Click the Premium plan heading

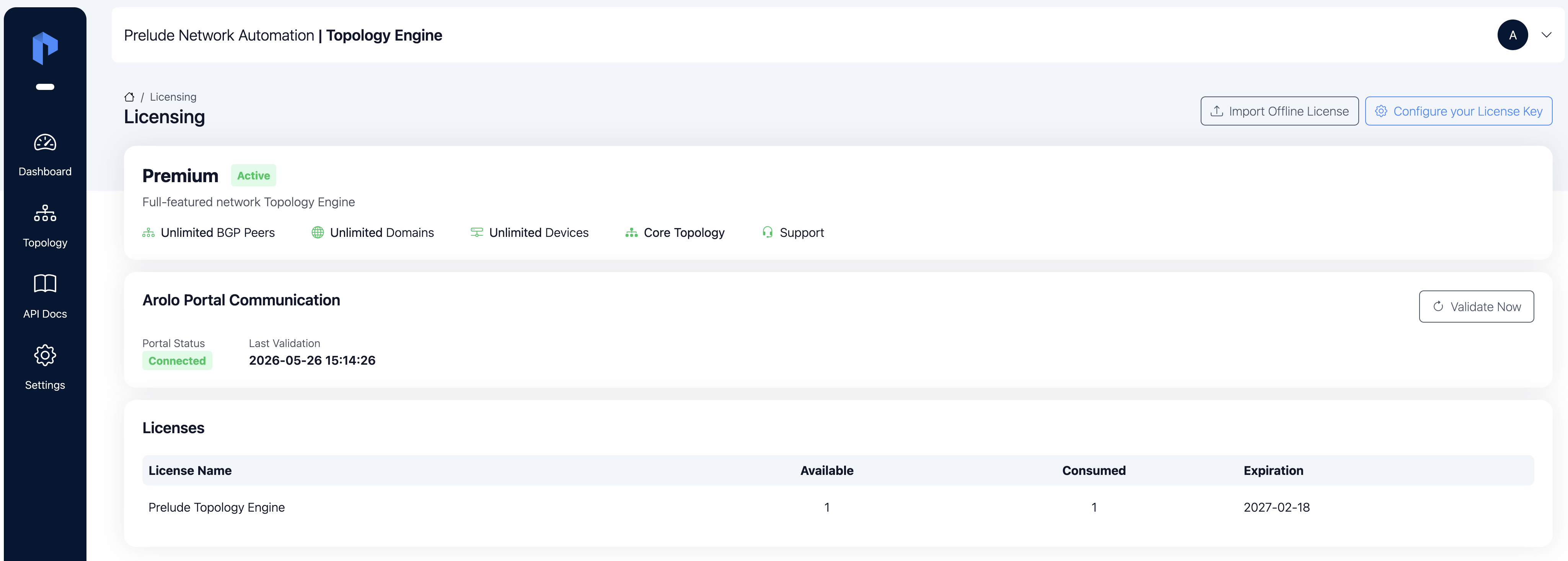[180, 176]
